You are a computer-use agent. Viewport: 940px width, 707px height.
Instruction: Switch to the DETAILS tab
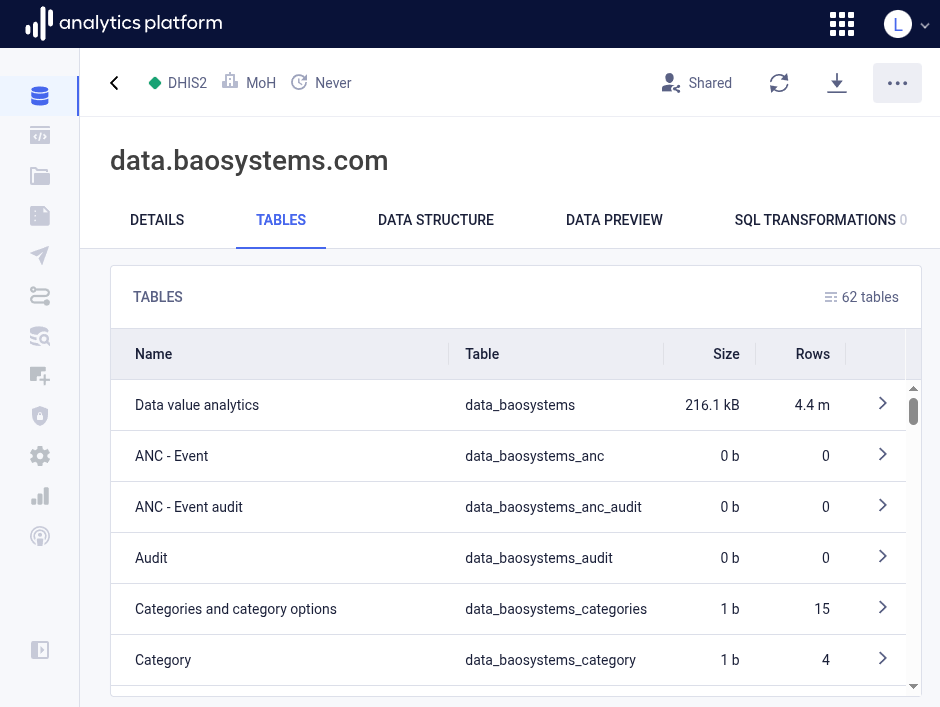click(x=157, y=220)
